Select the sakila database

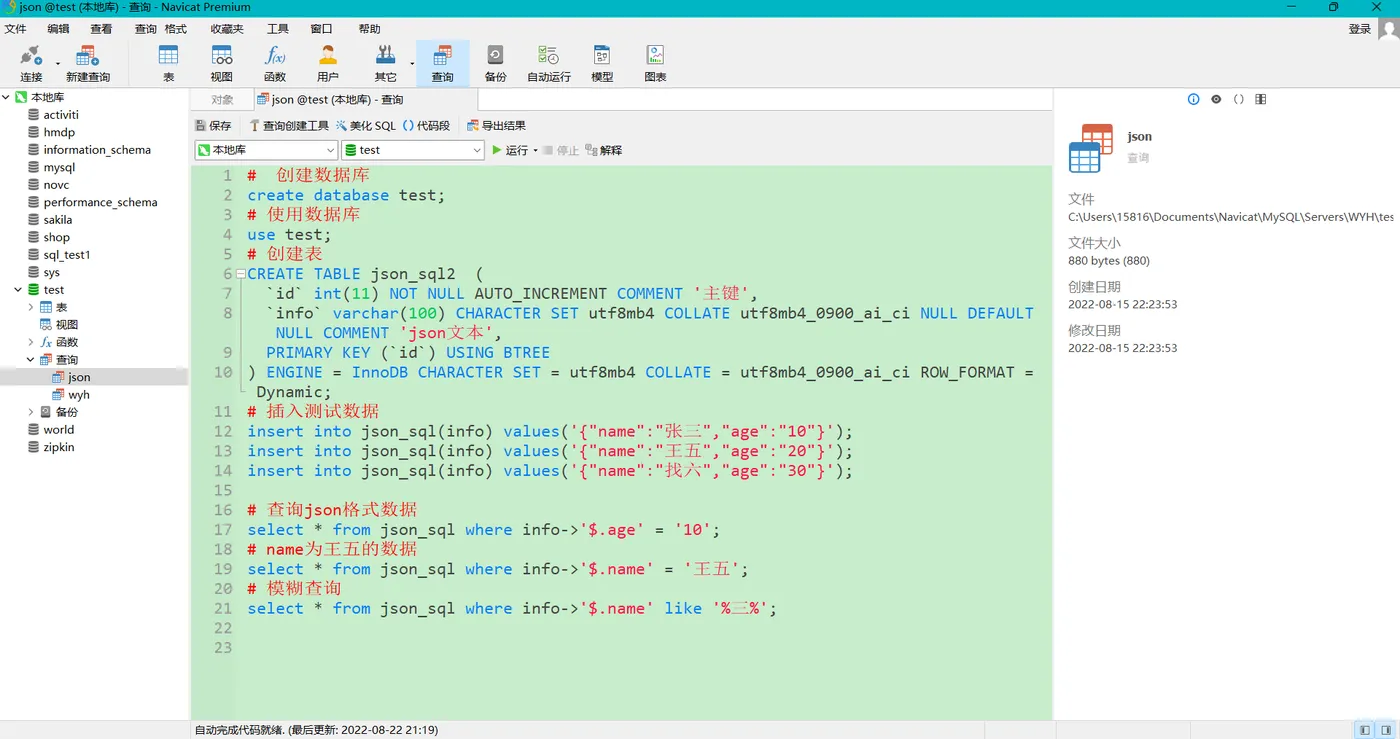(x=58, y=220)
